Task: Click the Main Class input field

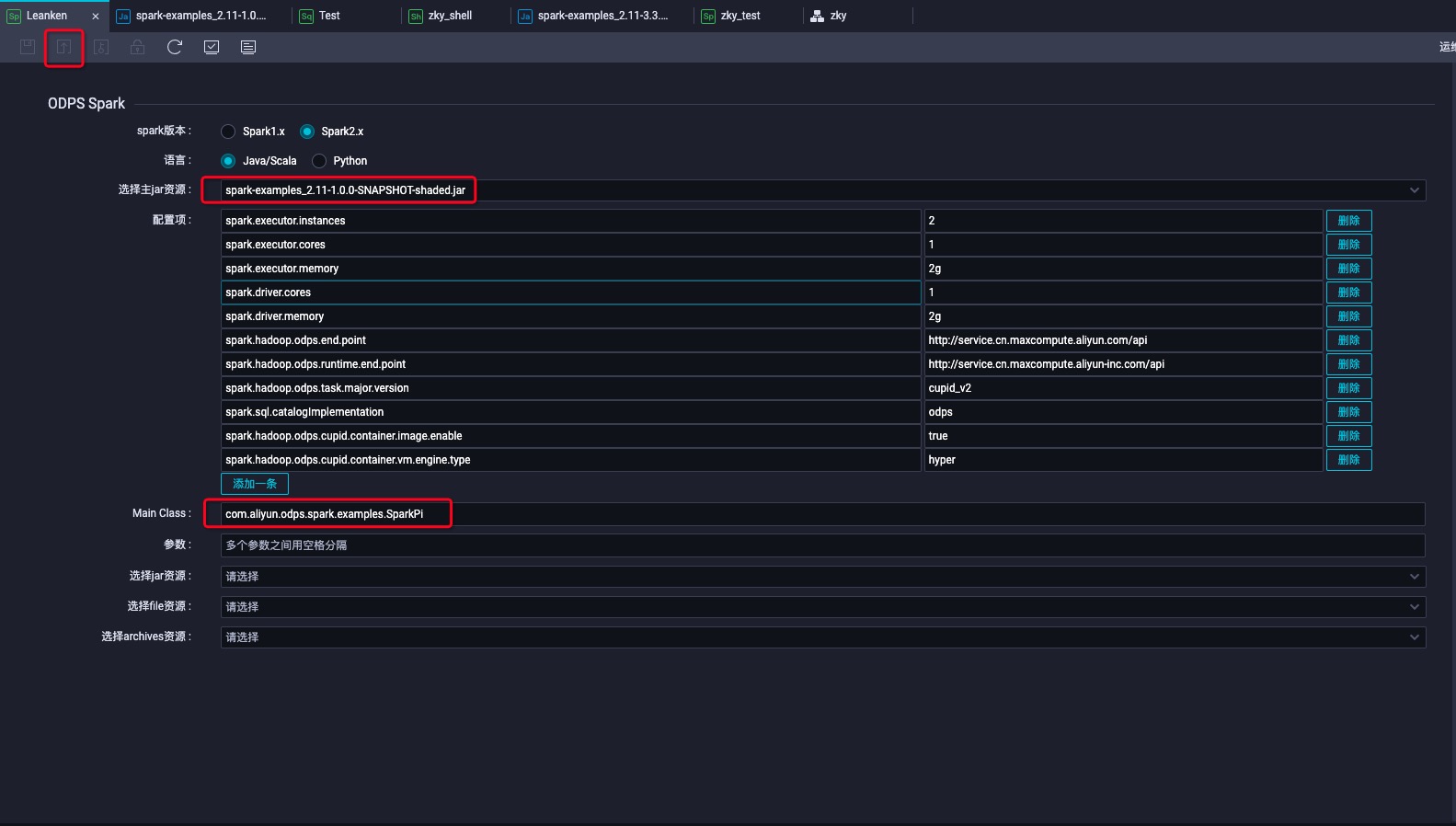Action: point(823,514)
